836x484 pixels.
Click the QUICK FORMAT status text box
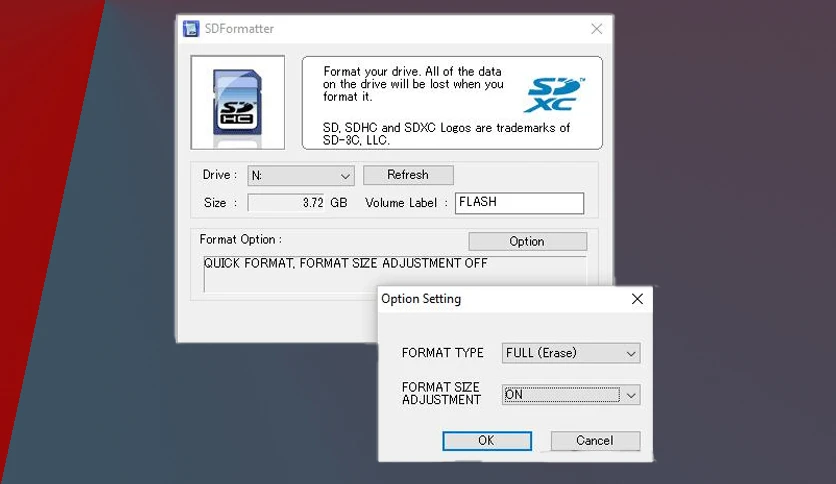[x=395, y=273]
